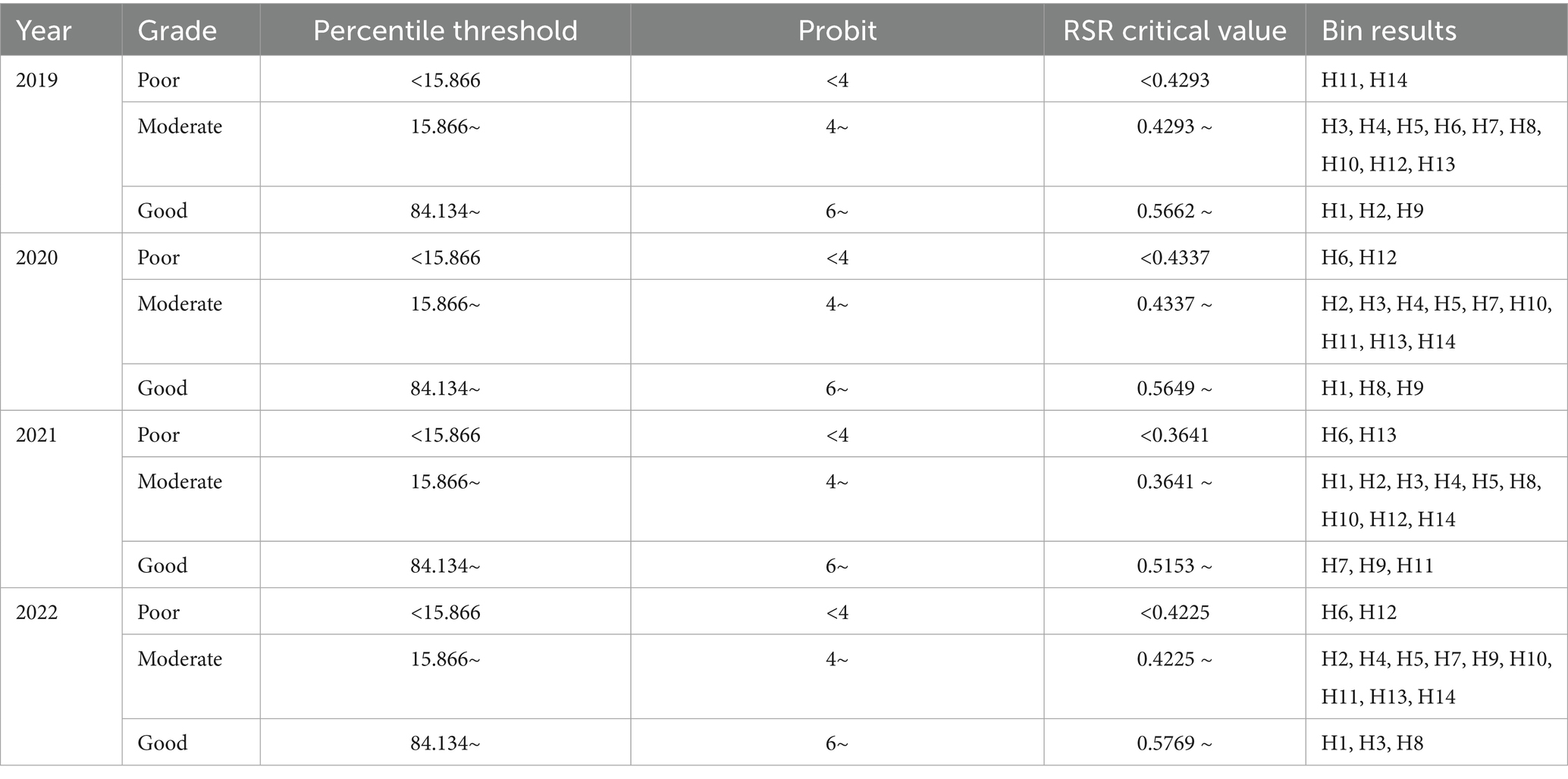Click the Probit column header
Image resolution: width=1568 pixels, height=779 pixels.
tap(837, 30)
